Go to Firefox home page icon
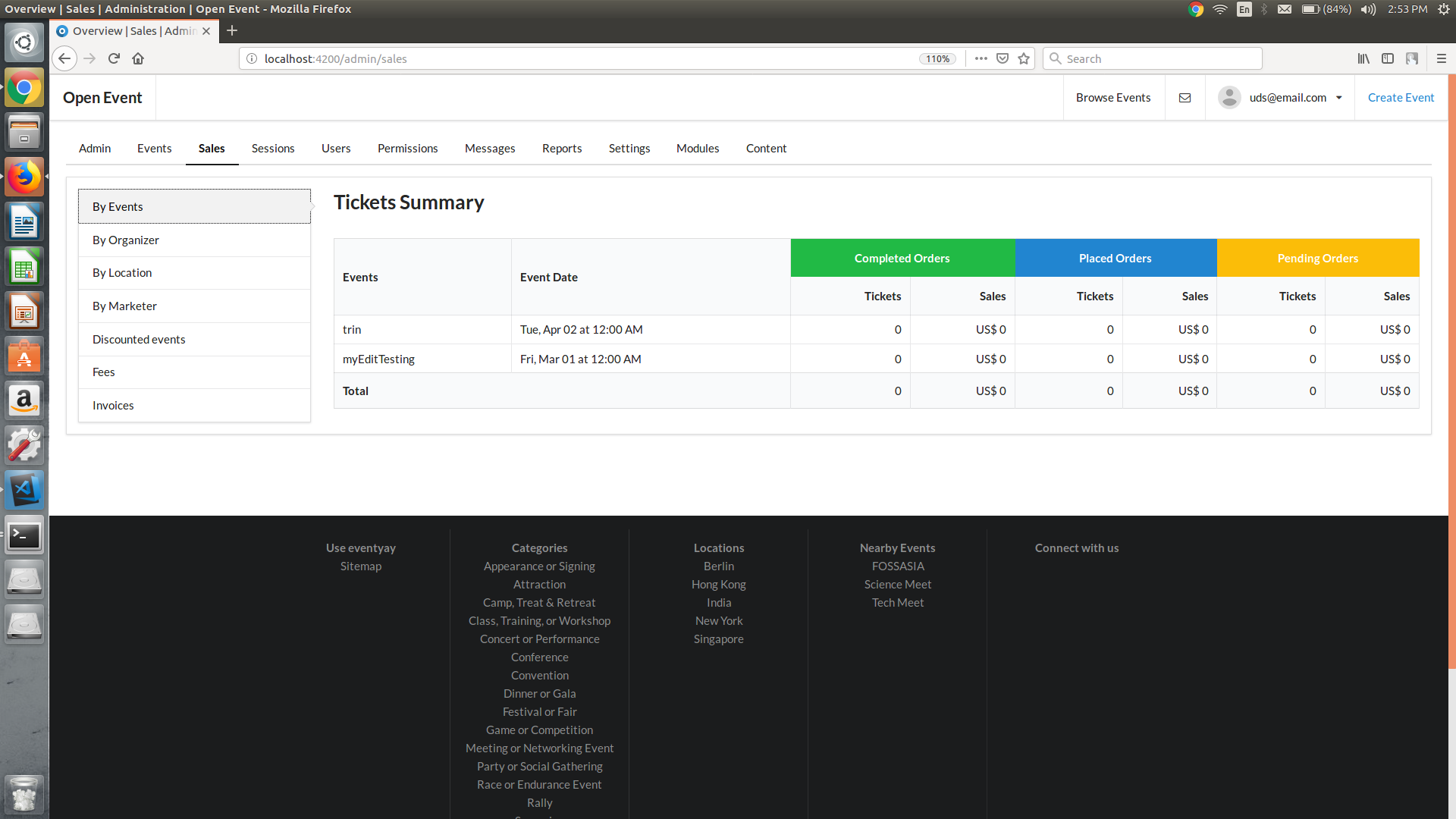Viewport: 1456px width, 819px height. (138, 58)
